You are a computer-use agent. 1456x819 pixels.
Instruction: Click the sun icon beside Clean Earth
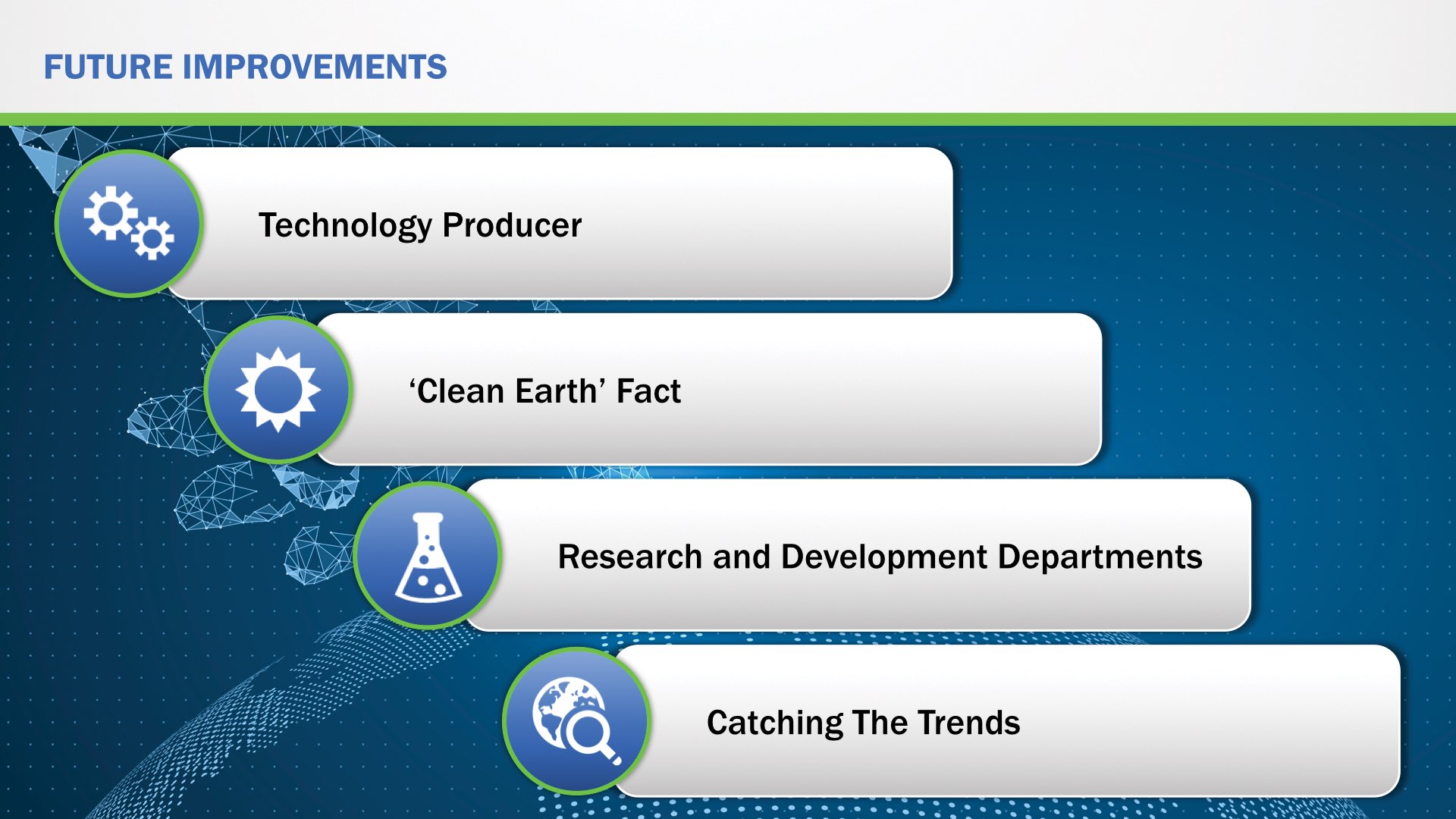coord(278,389)
